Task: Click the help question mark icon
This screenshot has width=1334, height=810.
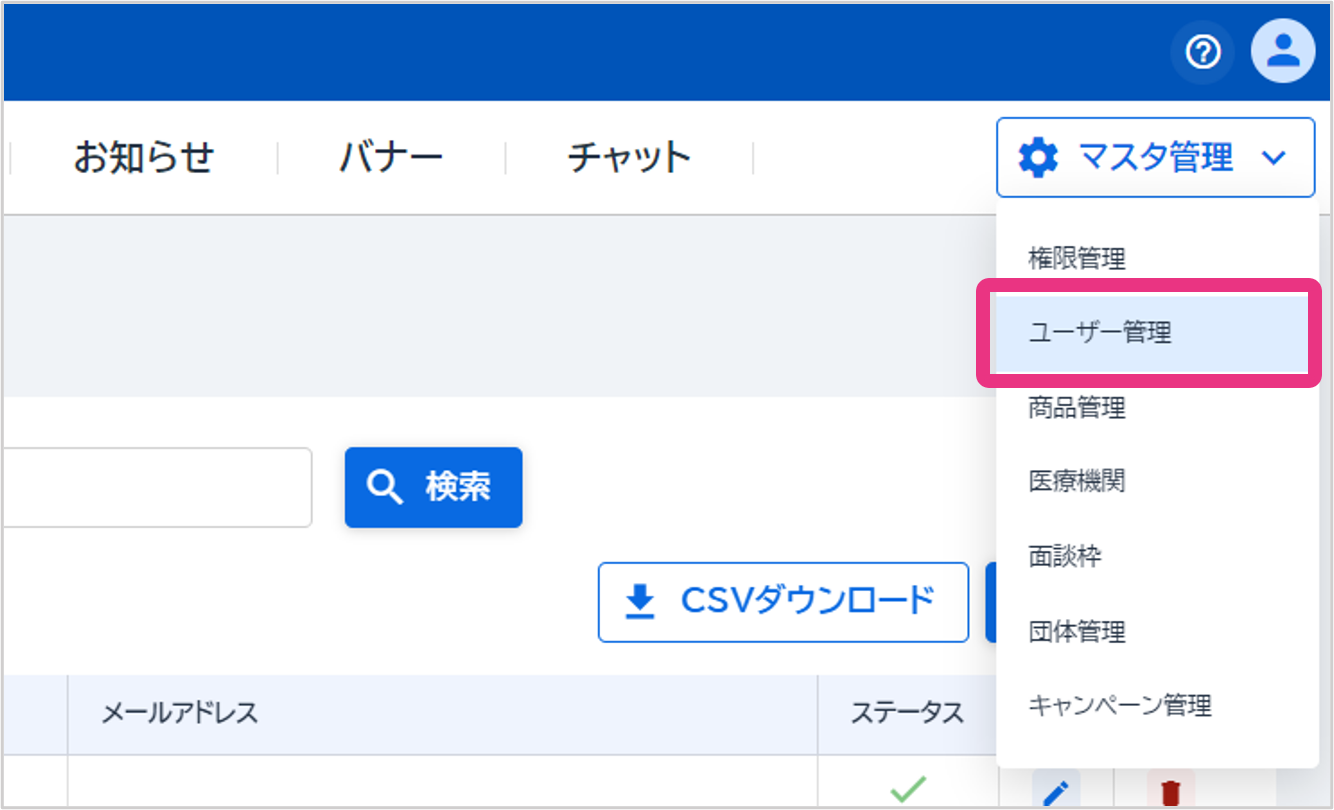Action: (x=1202, y=52)
